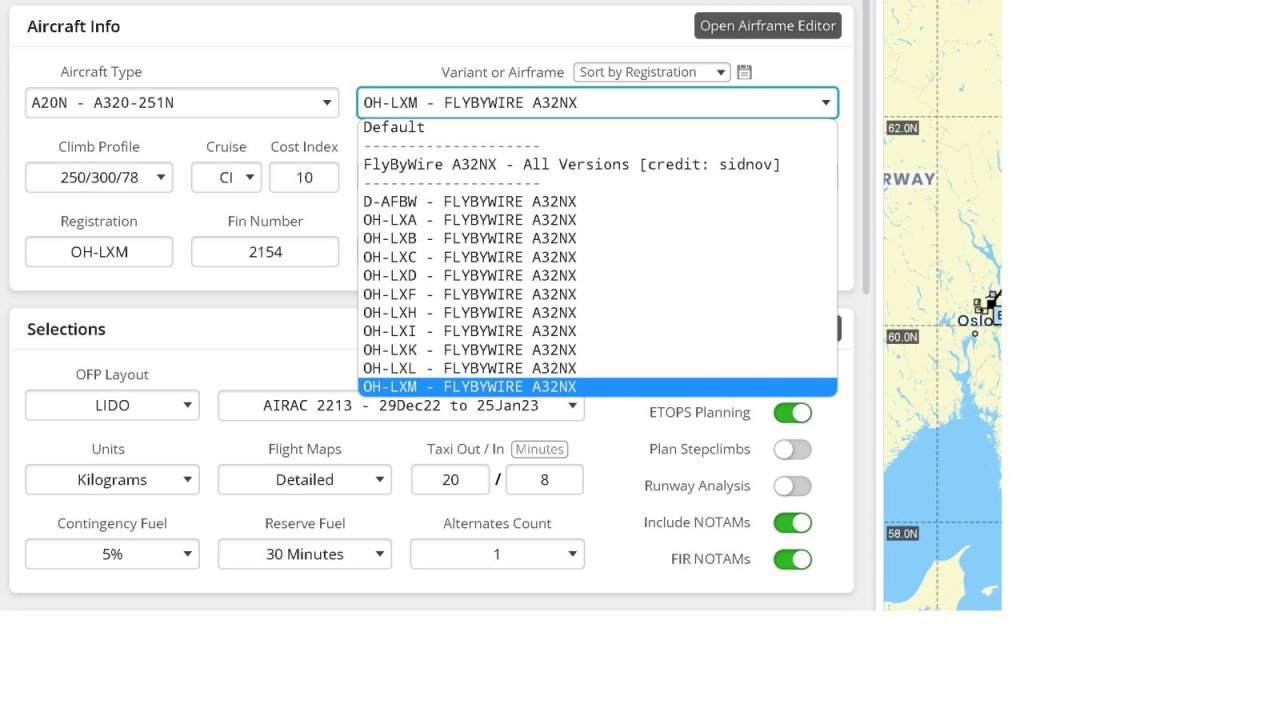The width and height of the screenshot is (1280, 720).
Task: Disable the ETOPS Planning toggle
Action: pyautogui.click(x=793, y=413)
